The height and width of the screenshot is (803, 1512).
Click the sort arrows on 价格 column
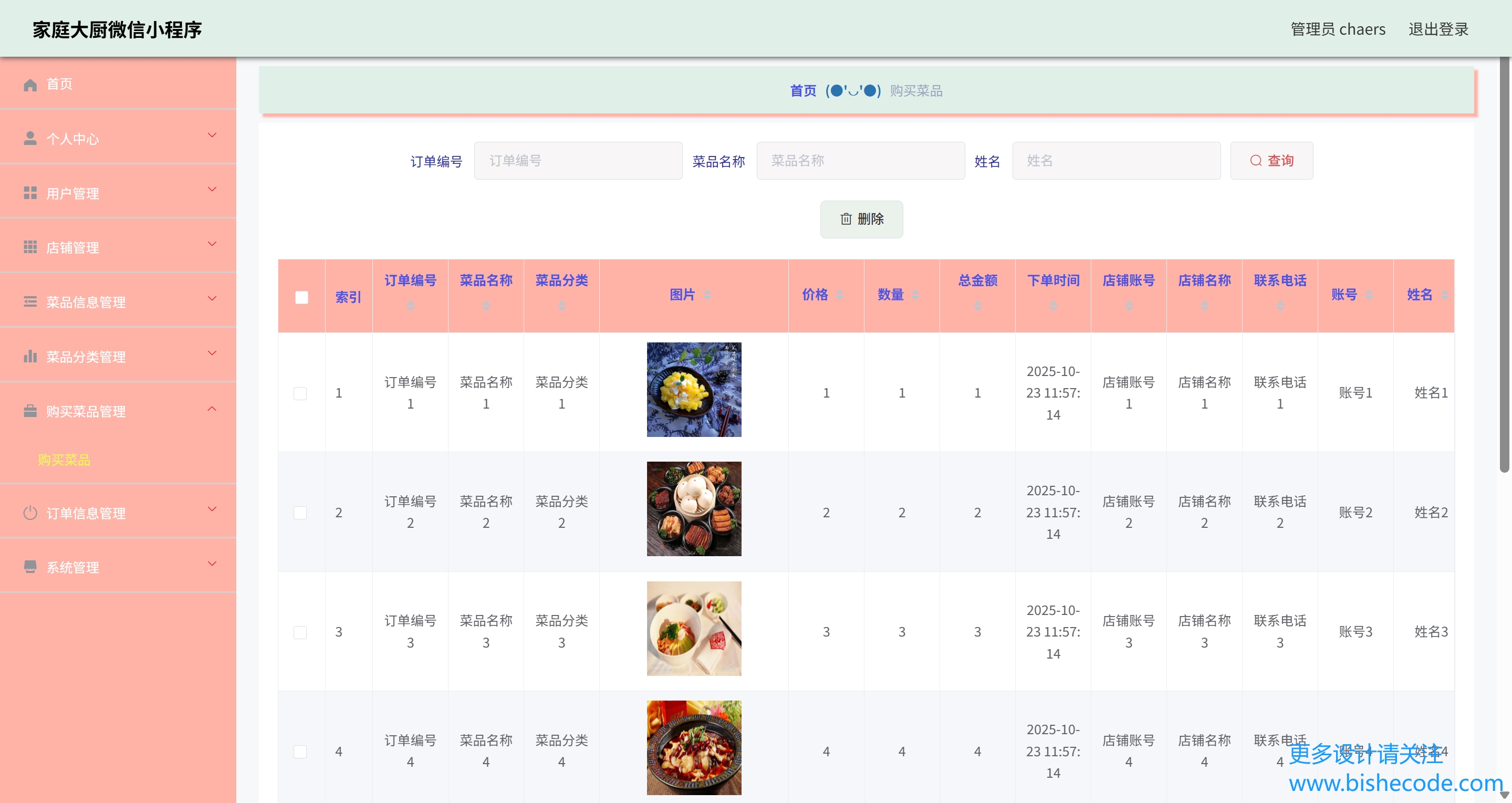(x=840, y=295)
